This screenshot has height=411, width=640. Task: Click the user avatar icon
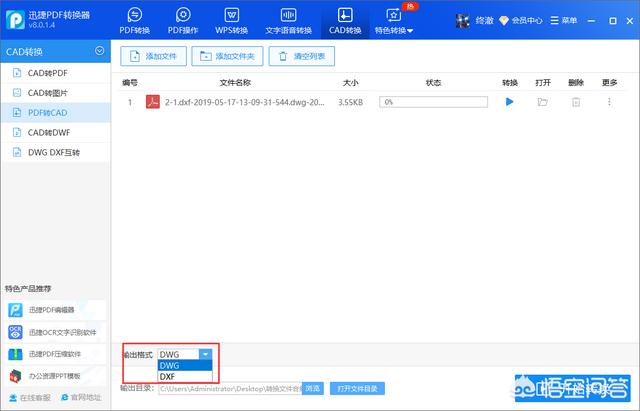(463, 20)
